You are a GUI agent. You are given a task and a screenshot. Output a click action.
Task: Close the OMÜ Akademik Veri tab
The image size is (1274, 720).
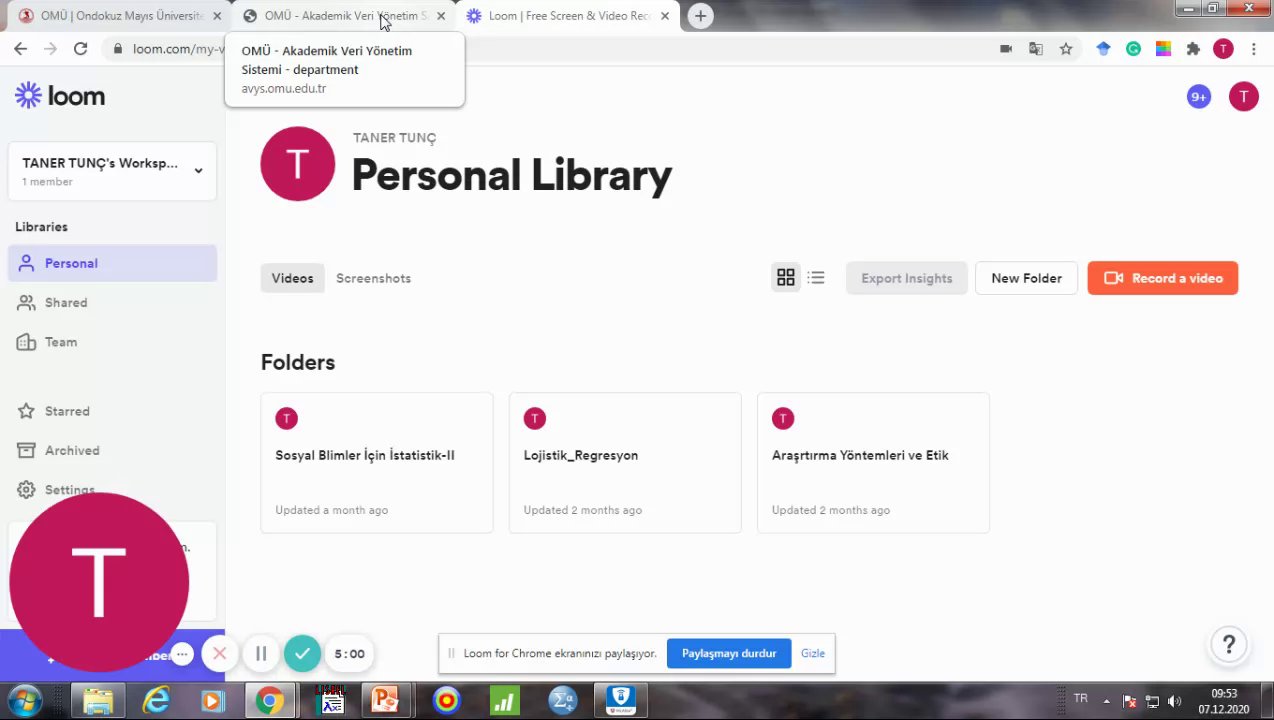(441, 16)
